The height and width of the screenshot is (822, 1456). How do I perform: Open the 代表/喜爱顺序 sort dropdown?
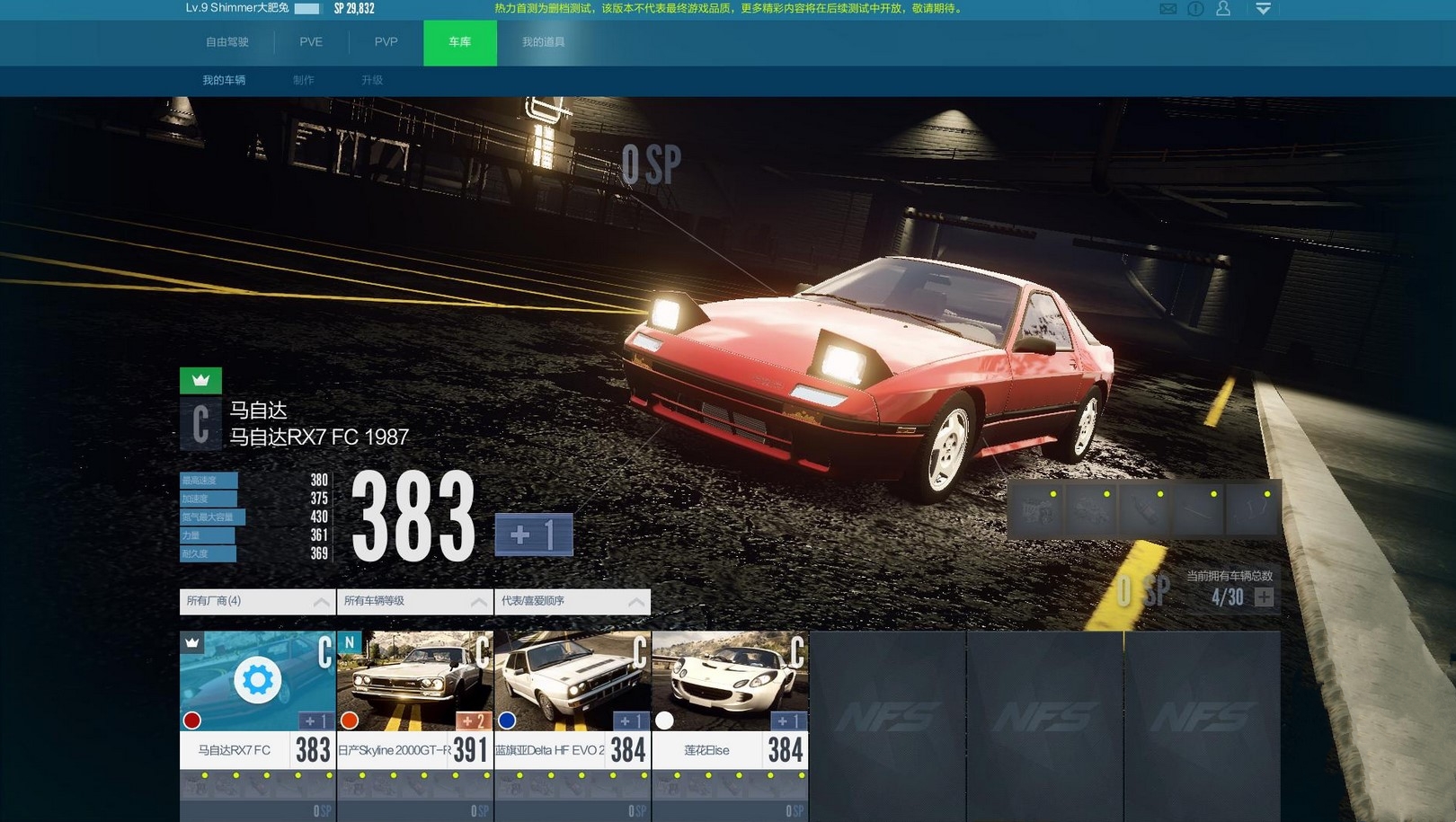(x=573, y=601)
